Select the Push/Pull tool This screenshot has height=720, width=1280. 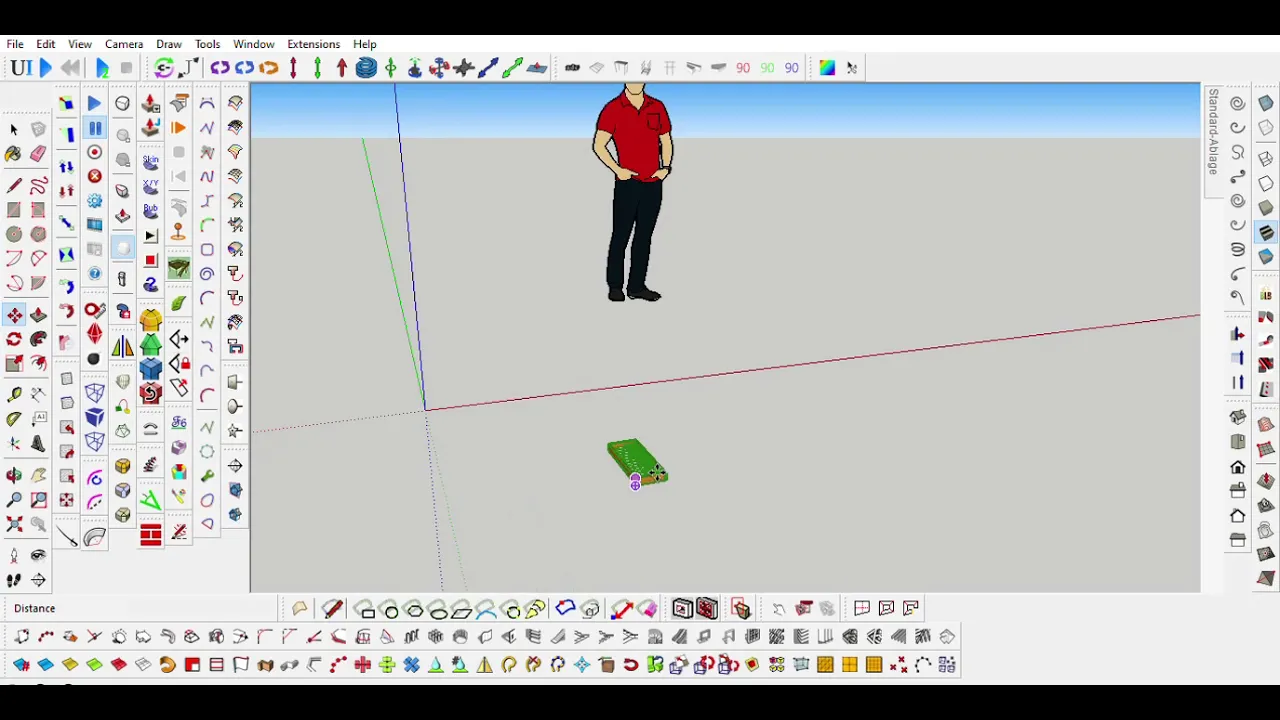(x=38, y=315)
